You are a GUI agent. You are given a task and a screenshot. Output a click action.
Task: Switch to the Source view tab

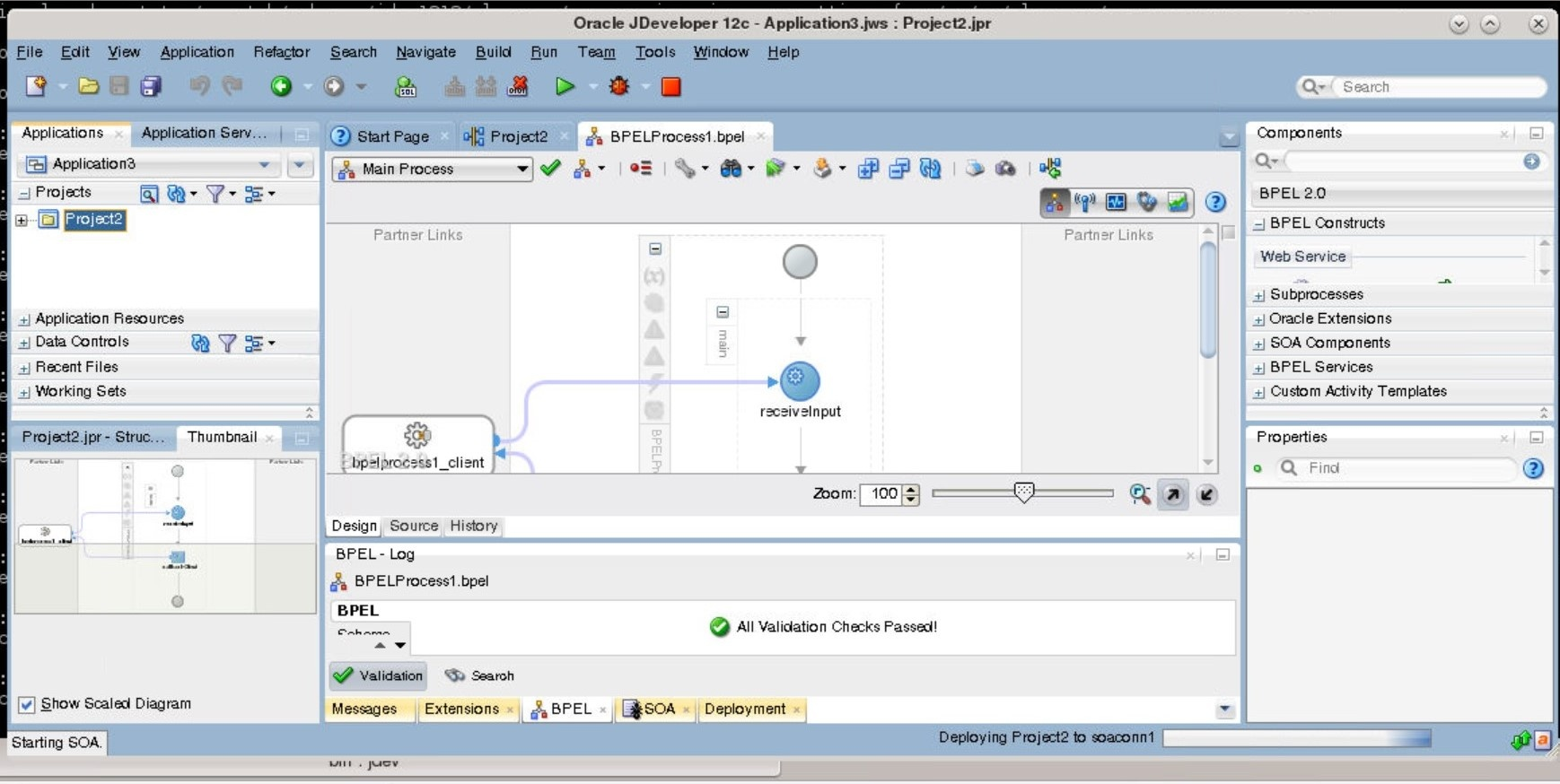414,526
